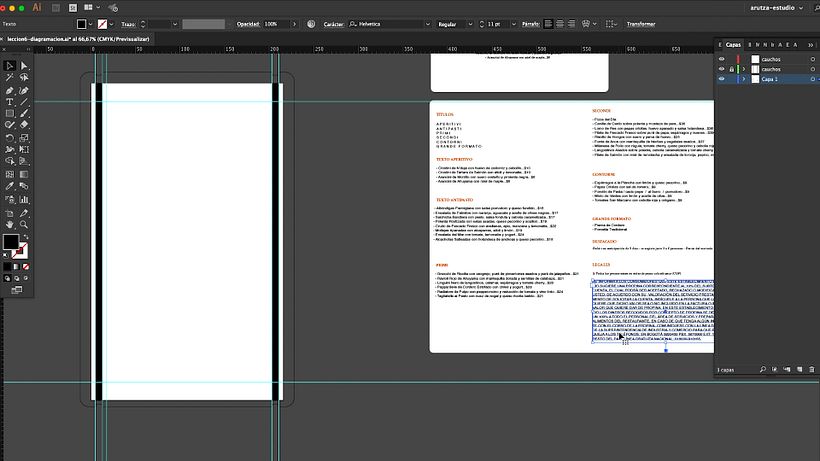Screen dimensions: 820x461
Task: Select the Type tool
Action: (9, 102)
